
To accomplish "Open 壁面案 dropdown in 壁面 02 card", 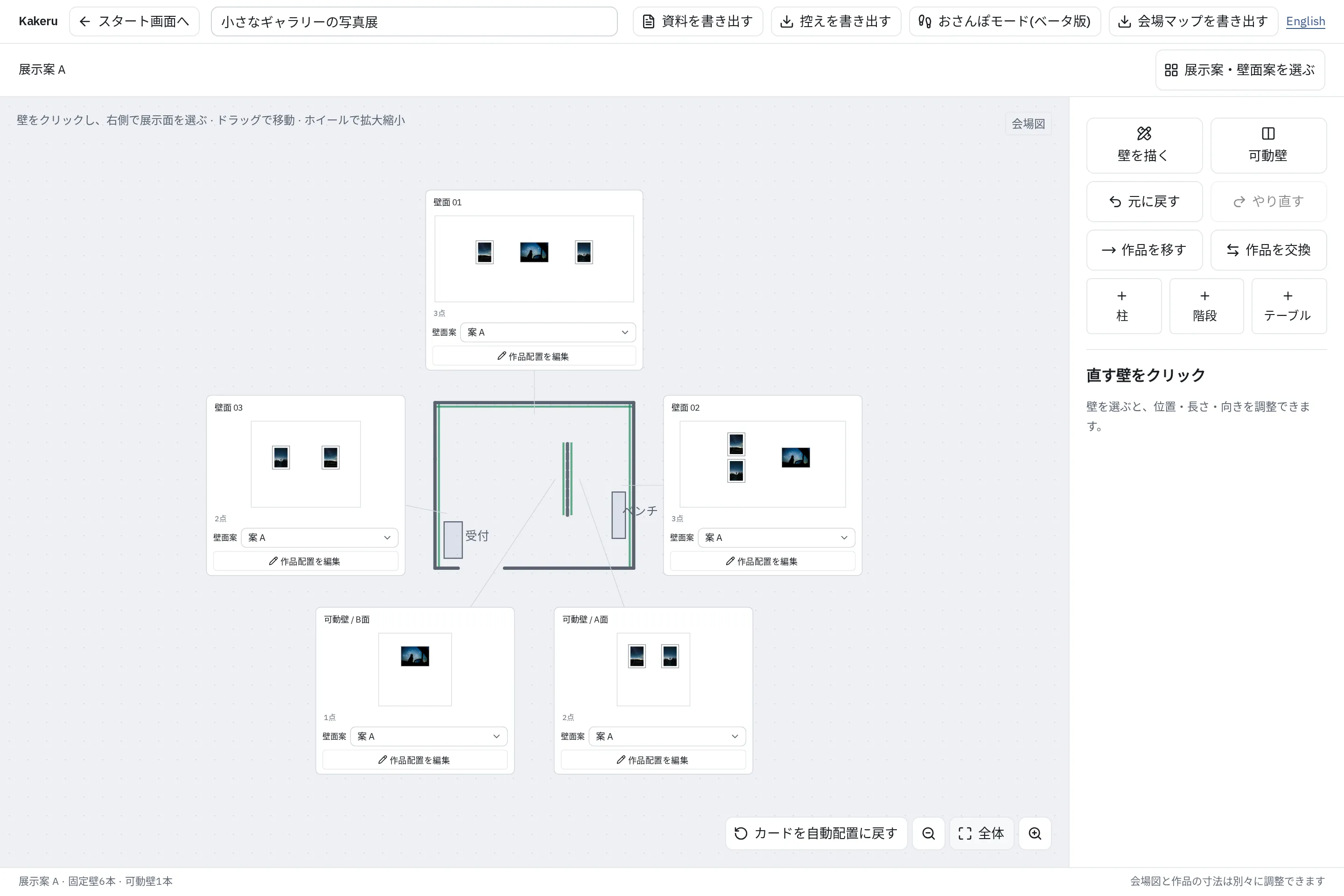I will pos(776,537).
